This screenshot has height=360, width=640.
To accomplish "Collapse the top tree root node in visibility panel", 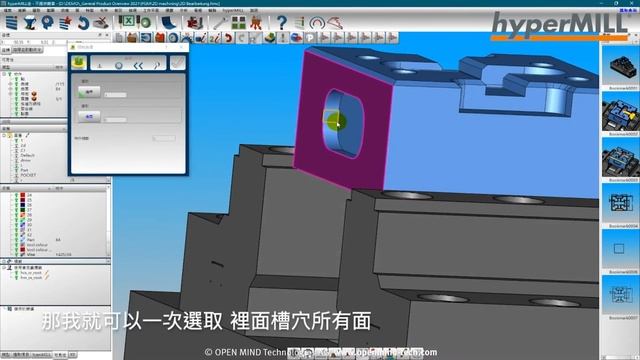I will pyautogui.click(x=4, y=74).
